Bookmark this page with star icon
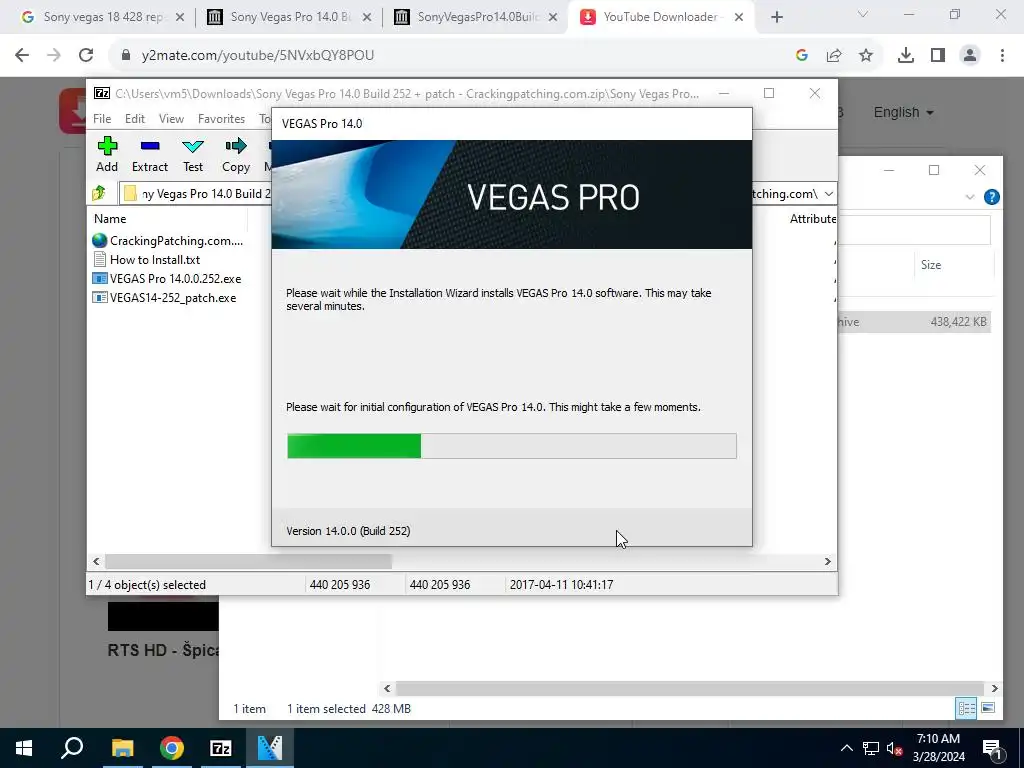The height and width of the screenshot is (768, 1024). (866, 56)
